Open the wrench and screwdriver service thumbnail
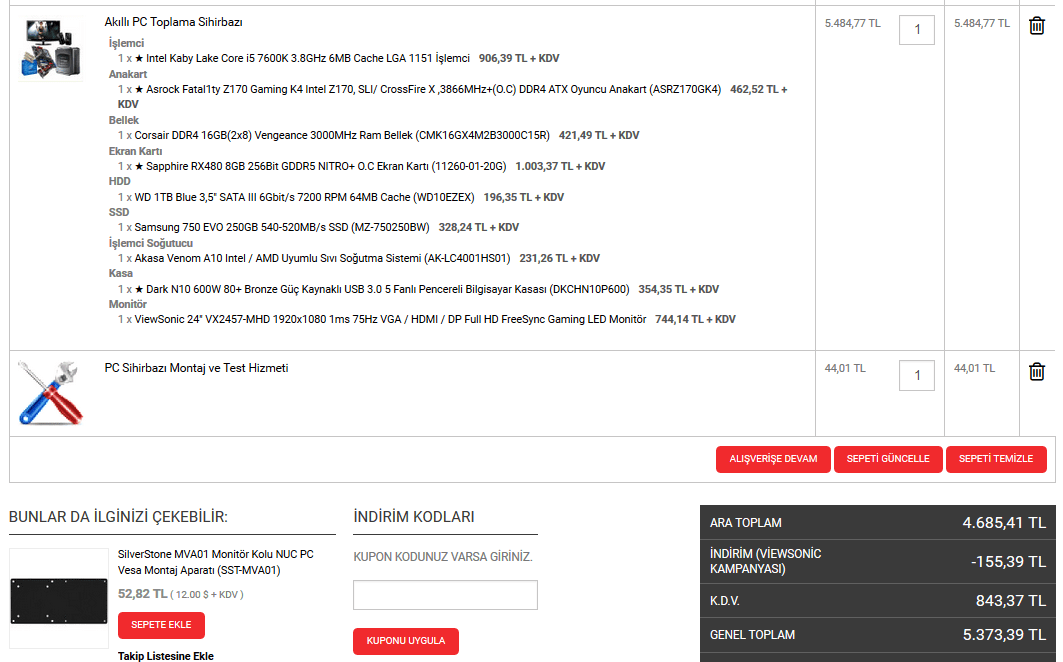1063x662 pixels. 51,393
